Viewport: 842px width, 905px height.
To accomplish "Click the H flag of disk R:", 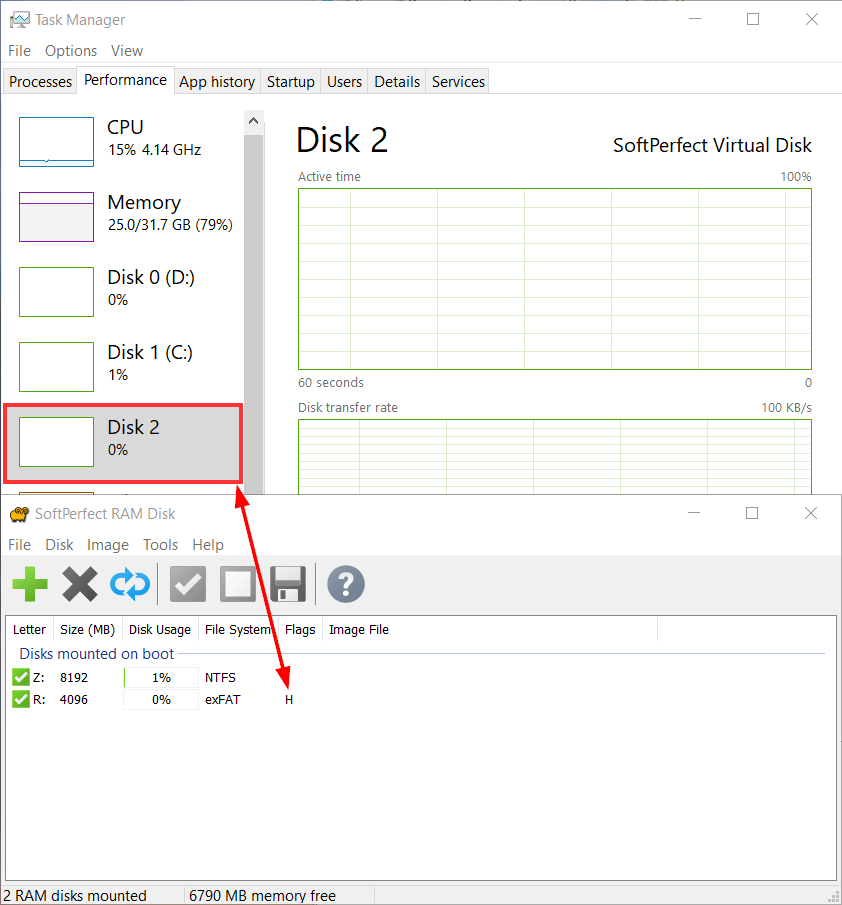I will [289, 700].
